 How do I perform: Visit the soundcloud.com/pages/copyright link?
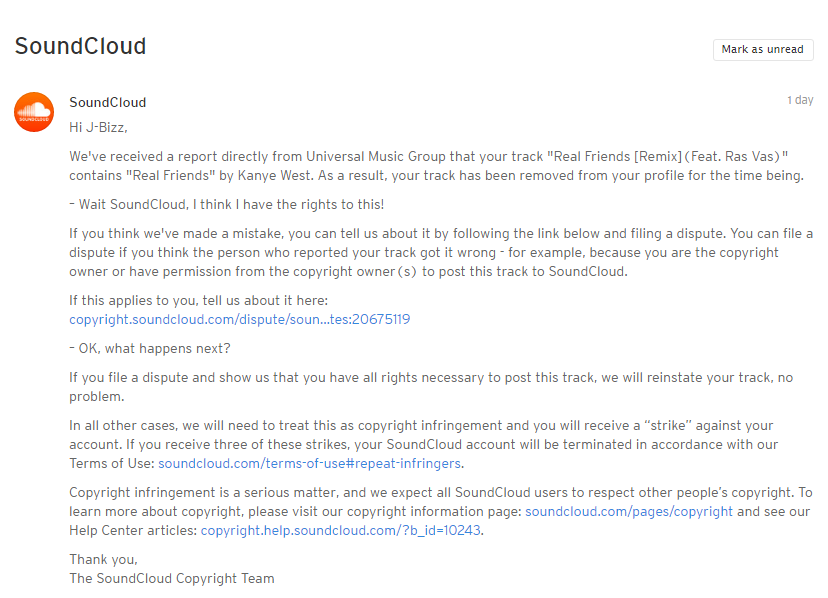click(x=629, y=511)
